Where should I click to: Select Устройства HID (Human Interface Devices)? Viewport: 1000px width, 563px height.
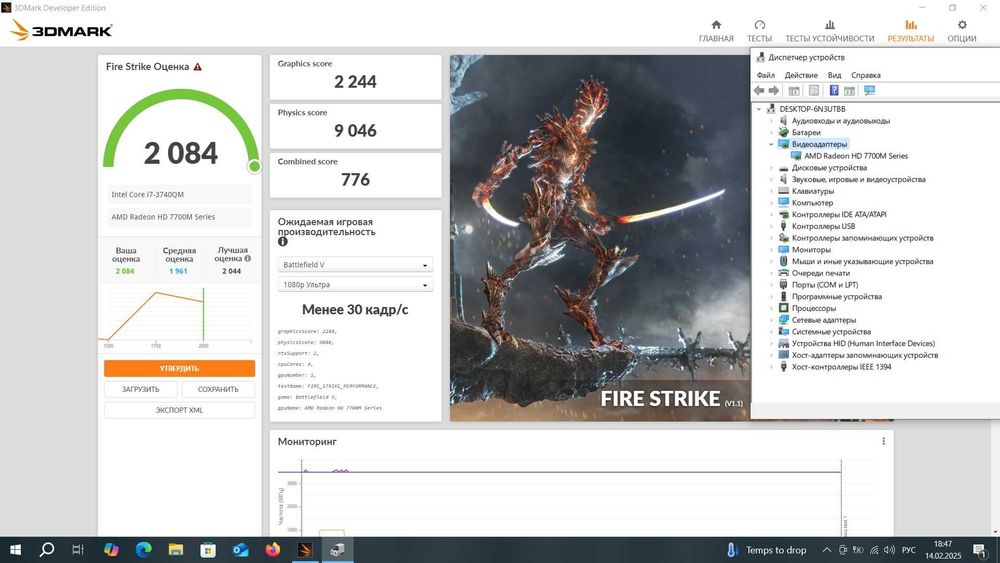[863, 343]
